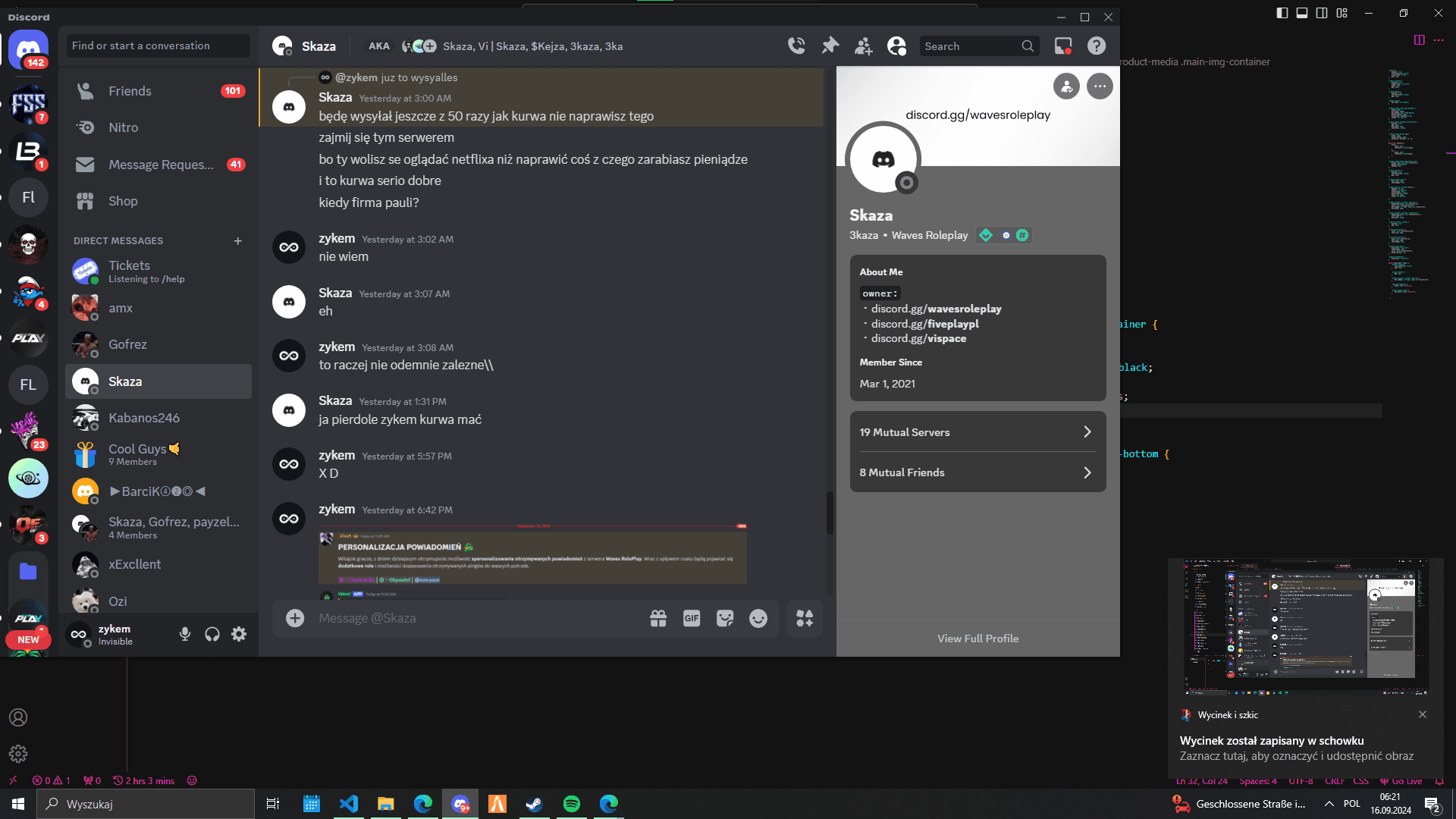Open the snipping tool screenshot thumbnail
Screen dimensions: 1456x819
coord(1306,628)
